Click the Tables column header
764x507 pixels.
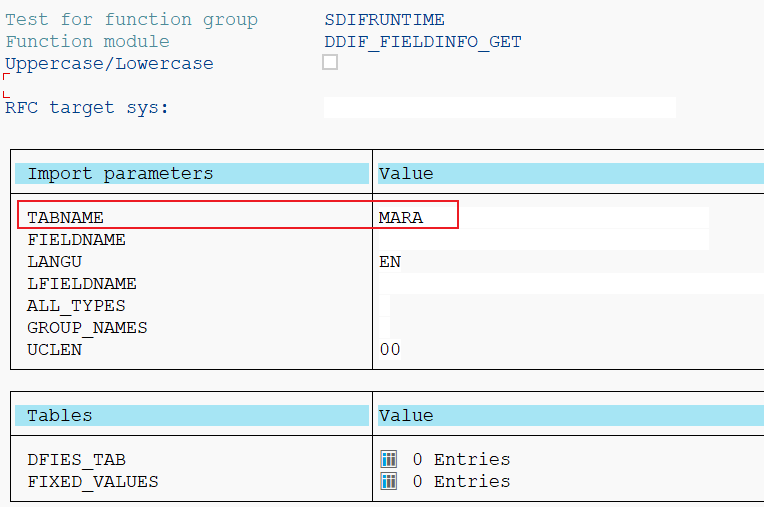pyautogui.click(x=192, y=415)
